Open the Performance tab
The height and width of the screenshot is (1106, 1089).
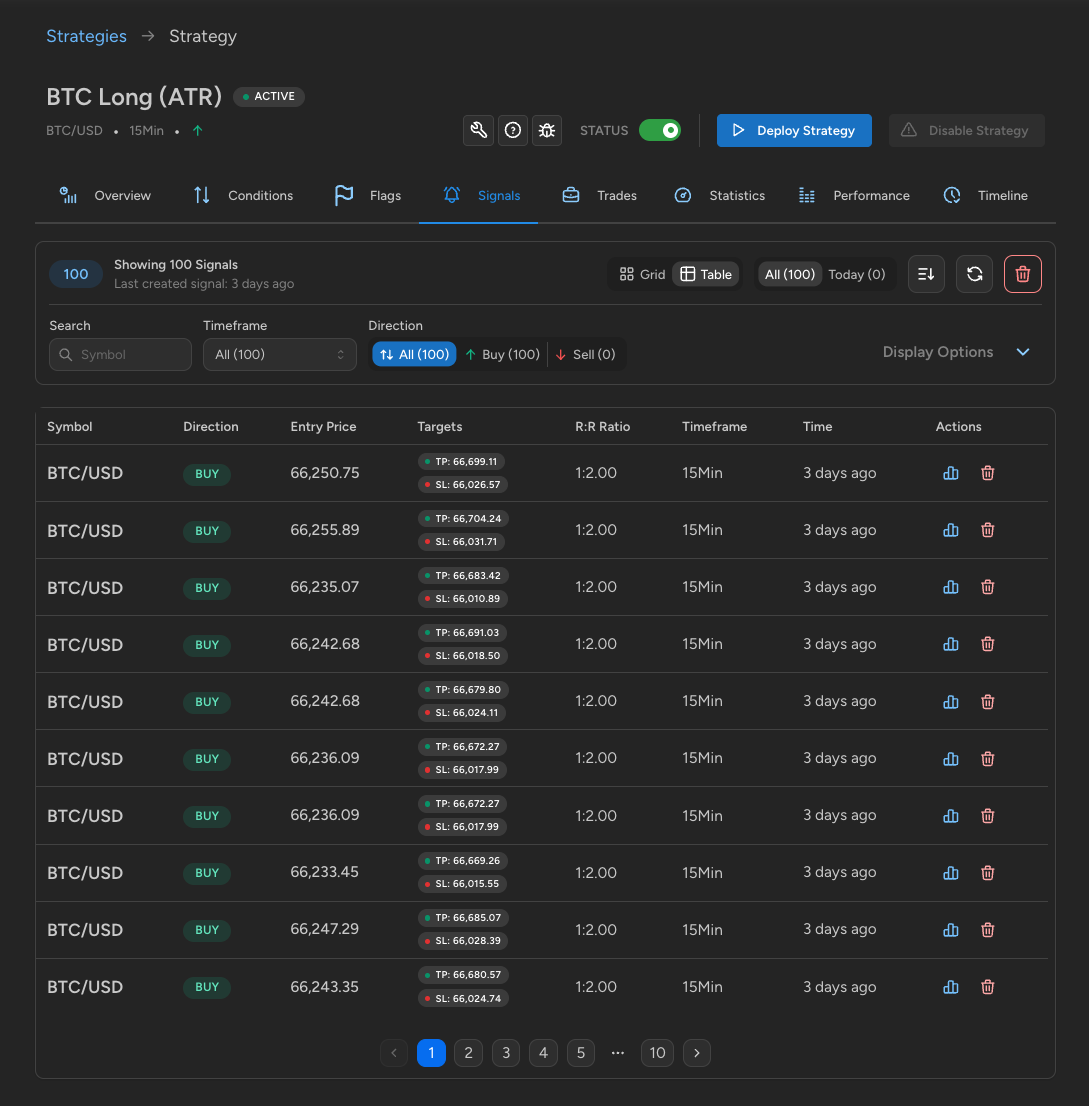(x=853, y=195)
